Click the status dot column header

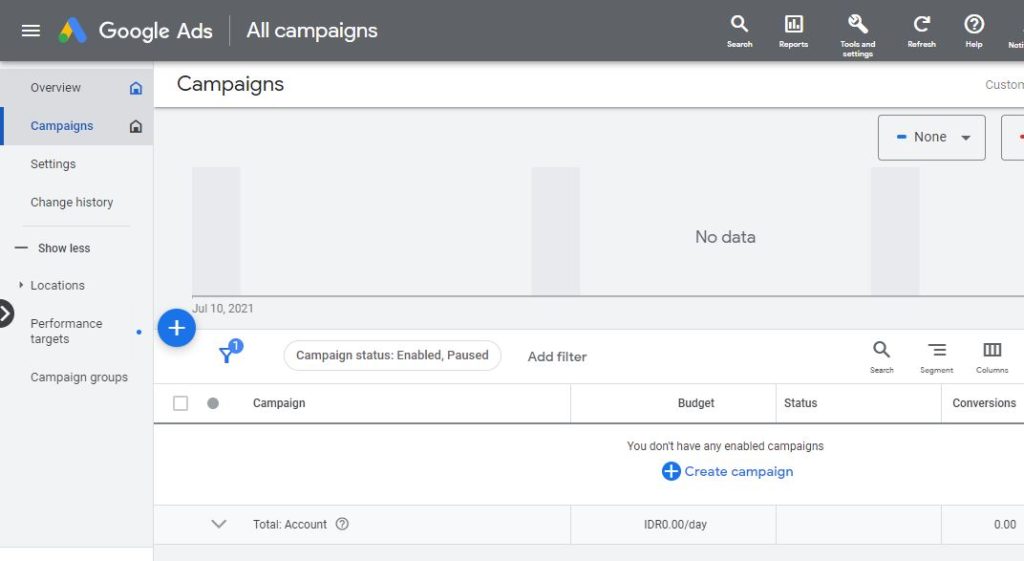tap(213, 403)
